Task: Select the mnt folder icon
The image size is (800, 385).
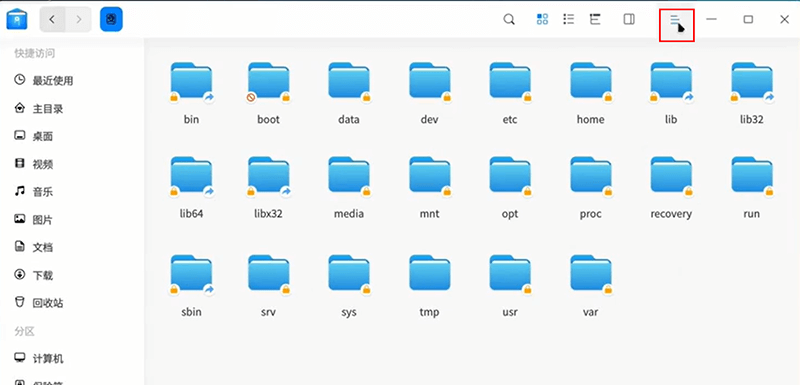Action: click(x=430, y=176)
